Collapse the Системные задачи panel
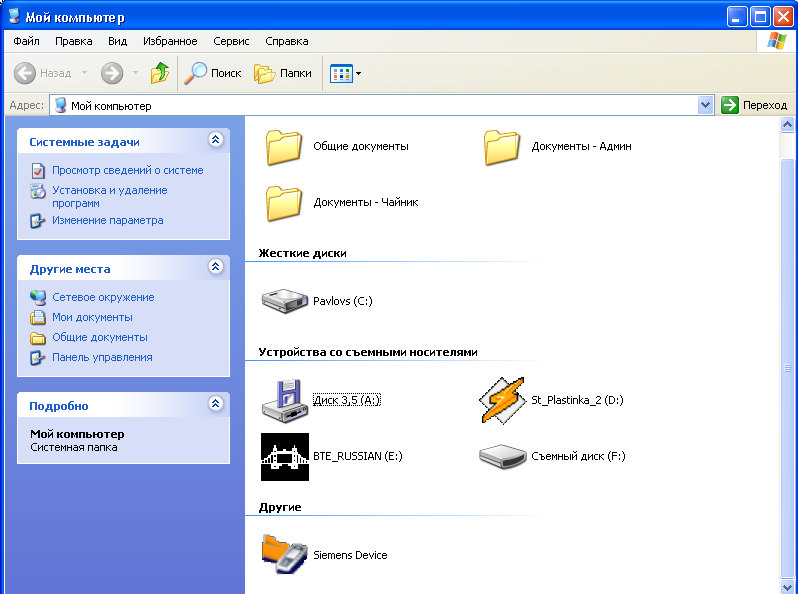The image size is (798, 594). pos(216,139)
